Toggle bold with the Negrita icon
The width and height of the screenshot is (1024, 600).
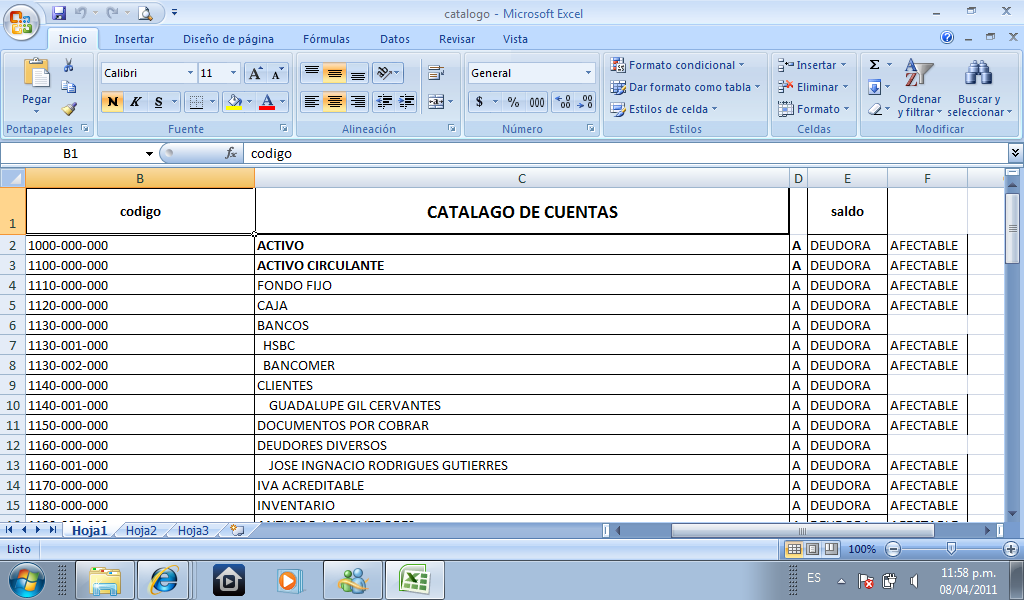pyautogui.click(x=112, y=102)
